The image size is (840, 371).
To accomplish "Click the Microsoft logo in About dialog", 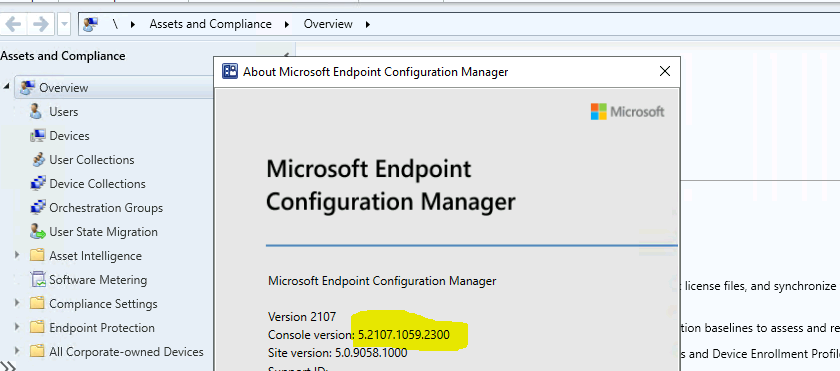I will pyautogui.click(x=627, y=112).
